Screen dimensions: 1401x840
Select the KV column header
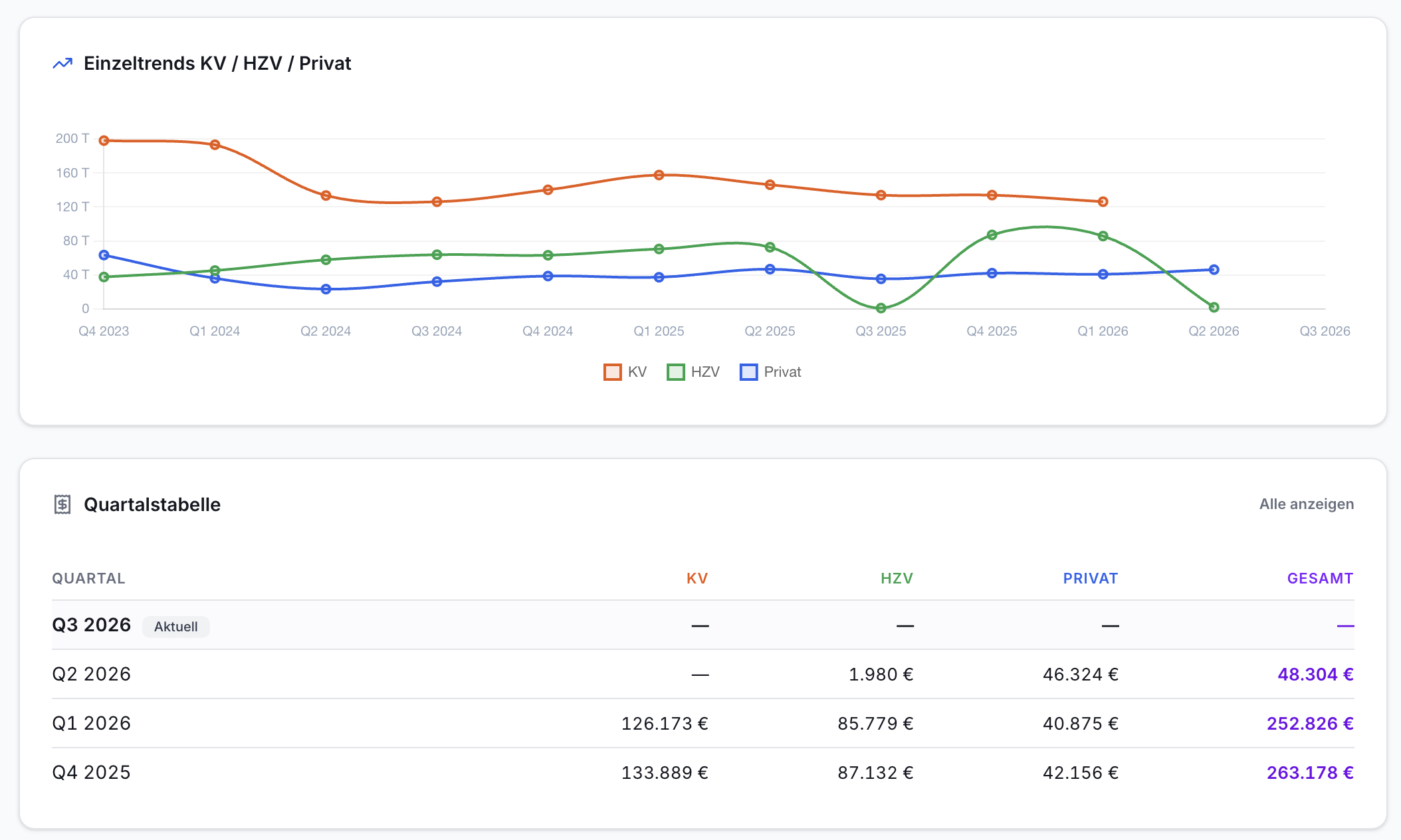(x=697, y=578)
